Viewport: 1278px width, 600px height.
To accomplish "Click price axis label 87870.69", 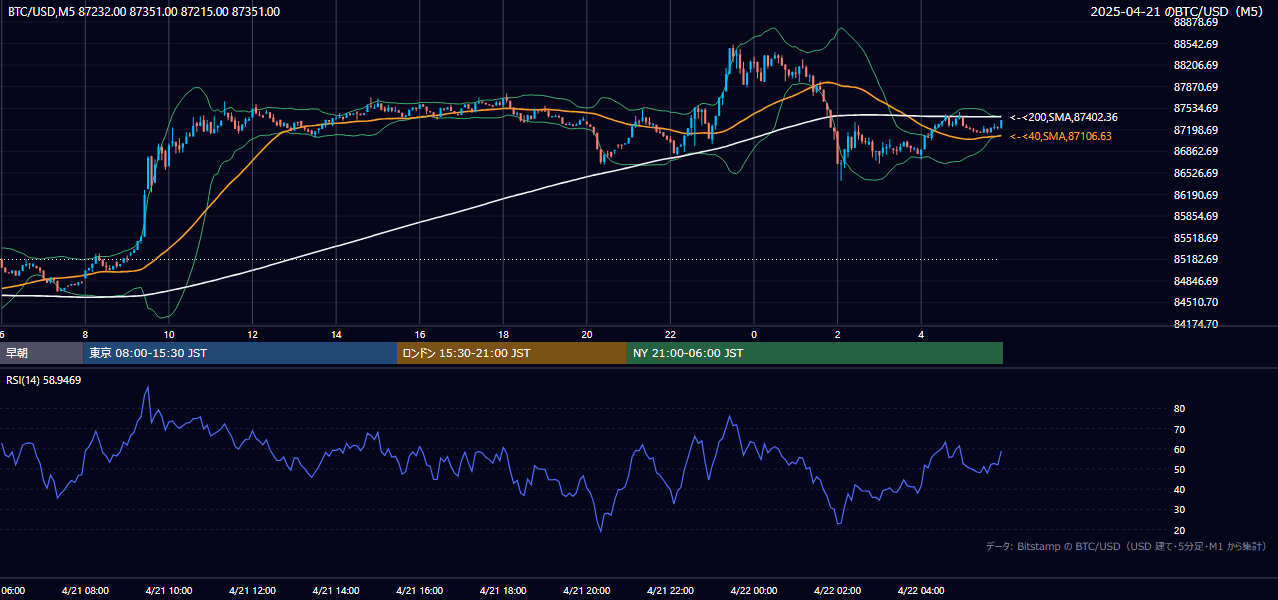I will pyautogui.click(x=1196, y=87).
